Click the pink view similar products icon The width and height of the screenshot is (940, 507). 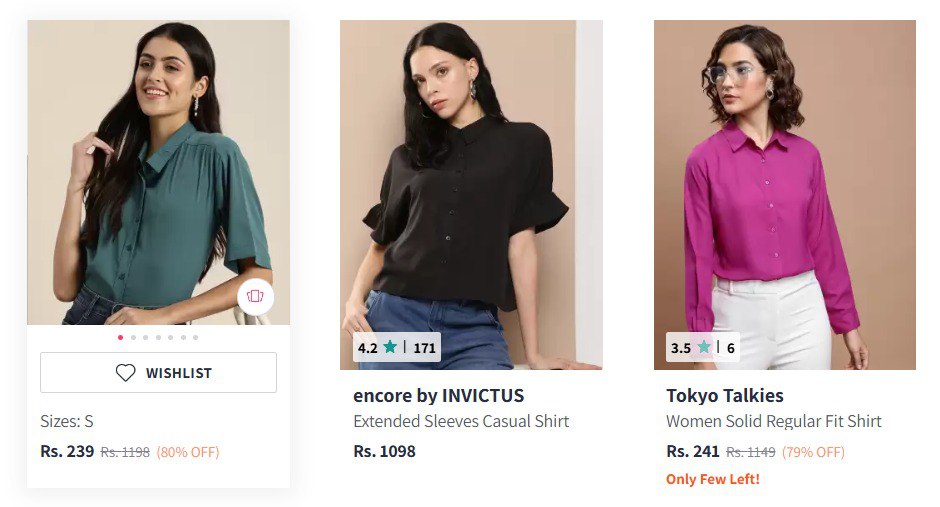click(x=255, y=297)
